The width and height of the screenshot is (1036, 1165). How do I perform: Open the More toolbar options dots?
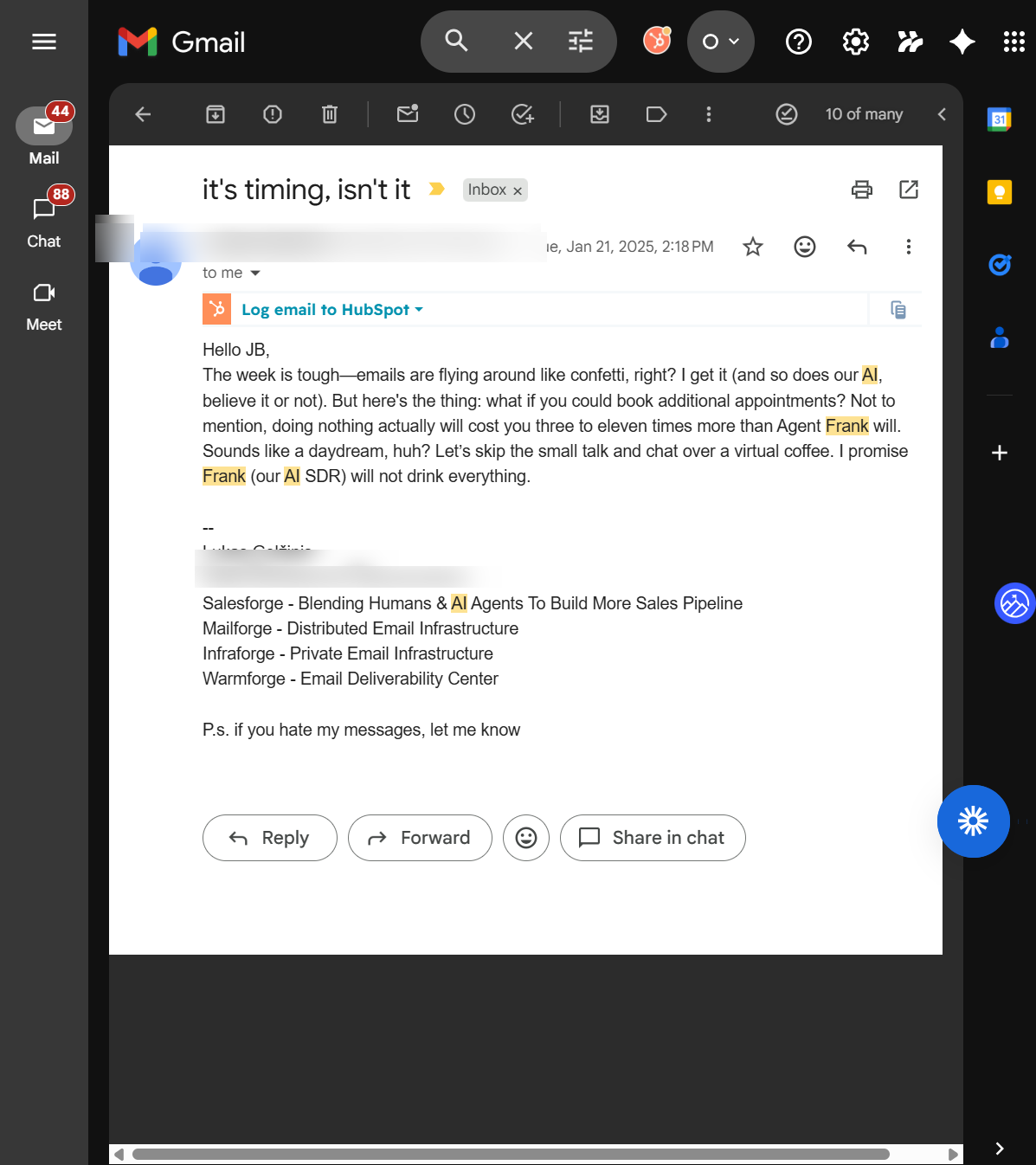click(x=709, y=114)
